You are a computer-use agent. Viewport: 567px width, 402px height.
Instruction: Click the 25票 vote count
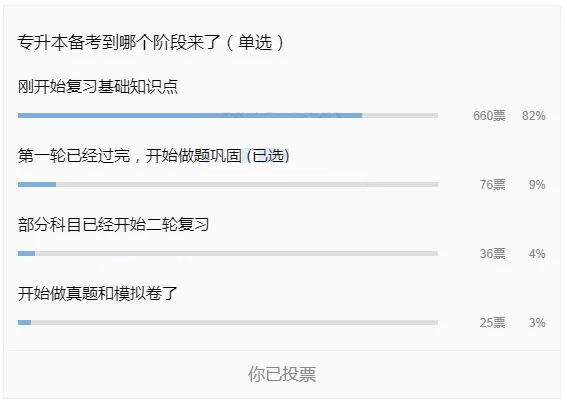pyautogui.click(x=493, y=322)
